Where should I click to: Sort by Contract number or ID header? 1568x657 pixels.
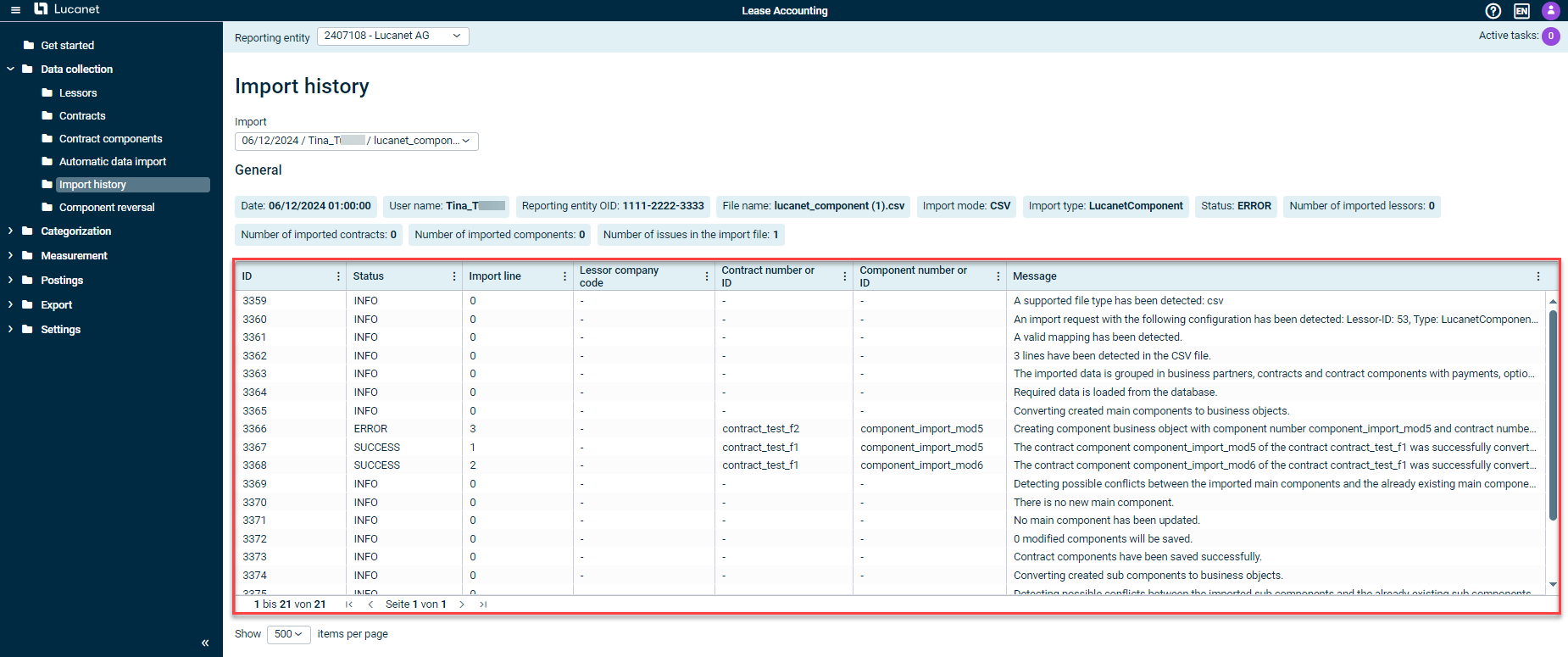(768, 276)
